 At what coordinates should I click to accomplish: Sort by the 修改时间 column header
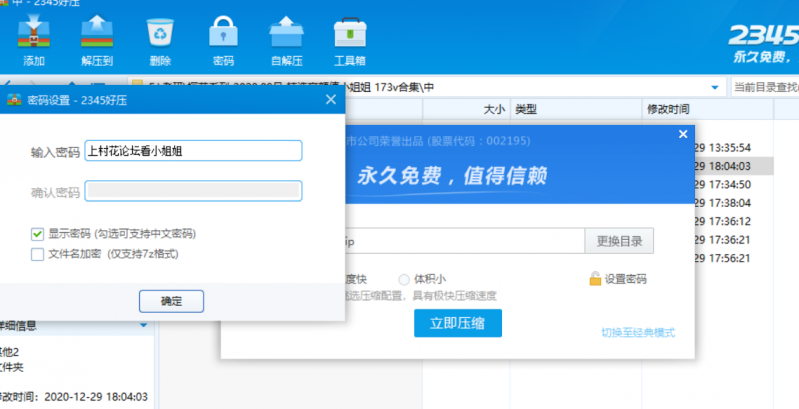(x=707, y=109)
